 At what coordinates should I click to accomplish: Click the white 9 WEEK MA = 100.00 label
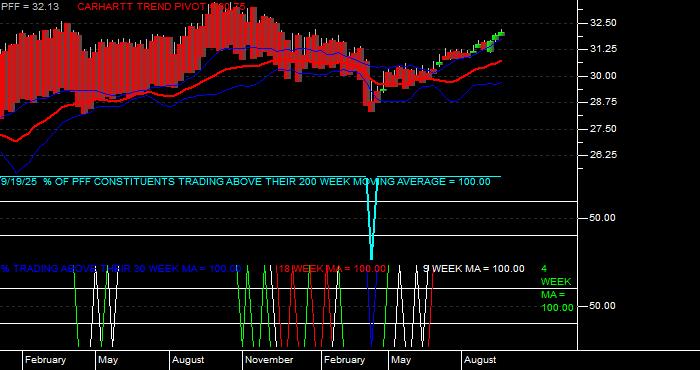474,269
